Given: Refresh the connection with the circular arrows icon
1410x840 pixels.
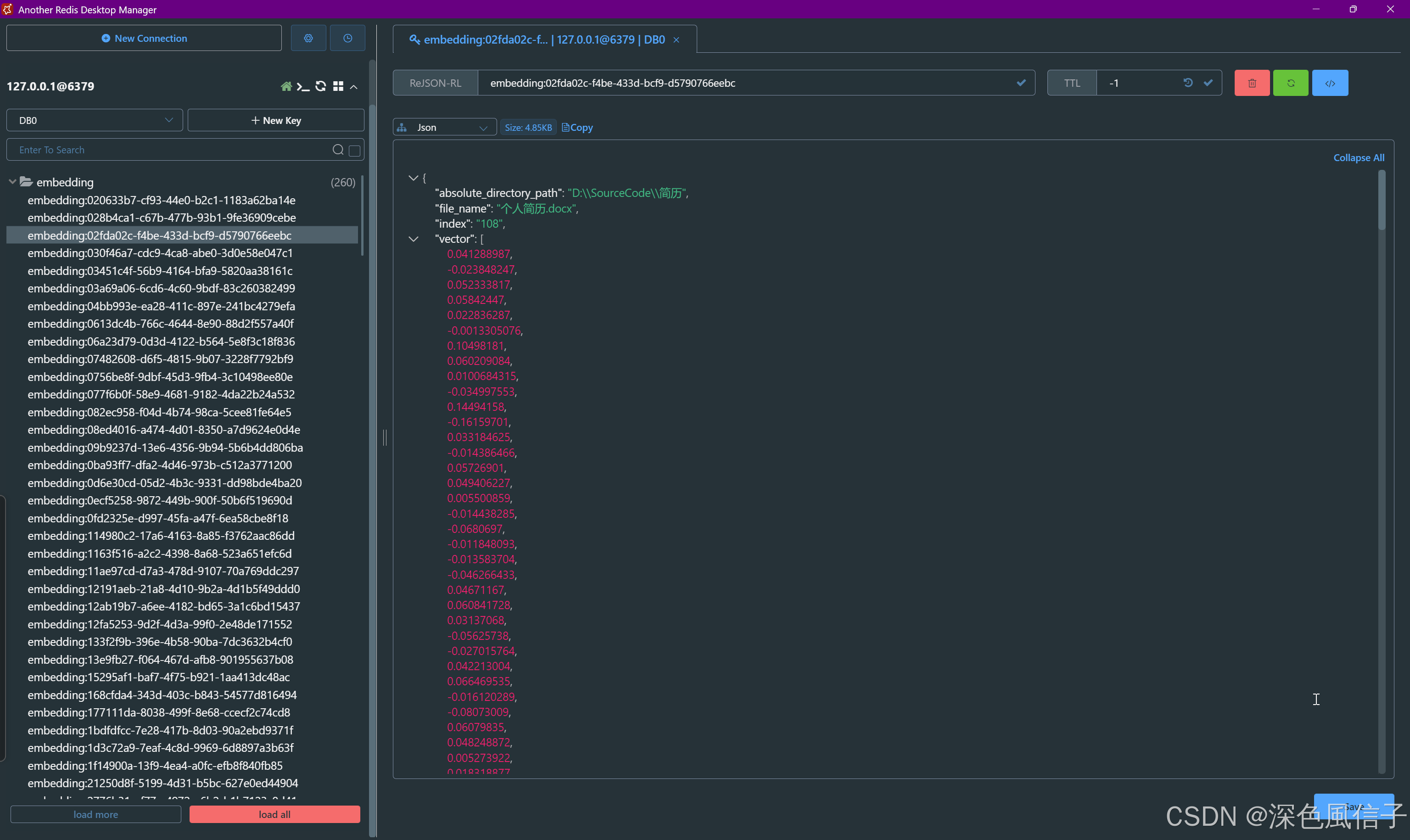Looking at the screenshot, I should click(321, 86).
